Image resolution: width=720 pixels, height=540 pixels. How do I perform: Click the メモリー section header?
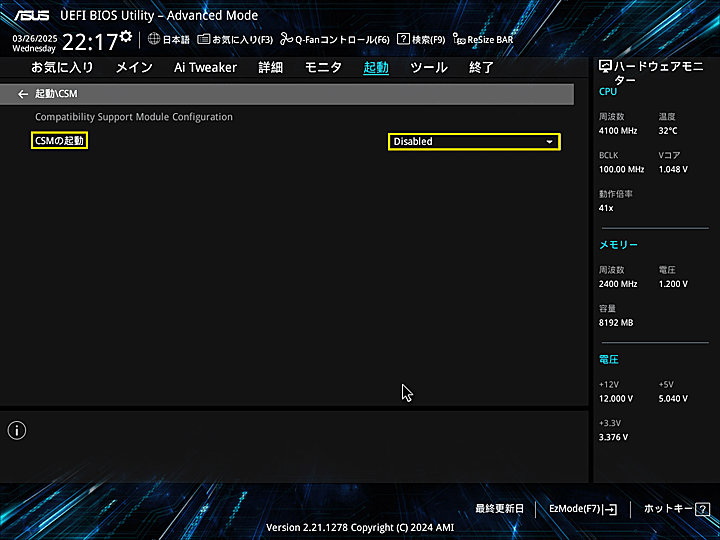click(618, 245)
